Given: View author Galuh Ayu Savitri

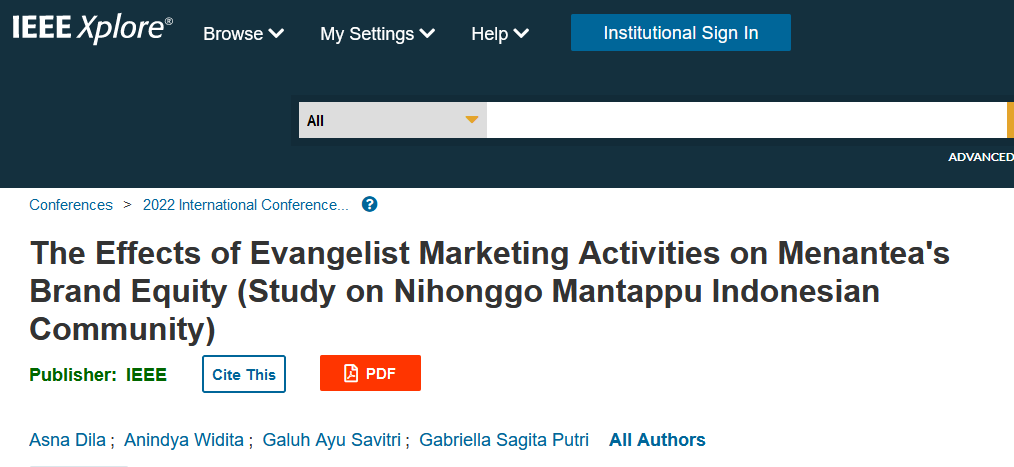Looking at the screenshot, I should point(332,440).
